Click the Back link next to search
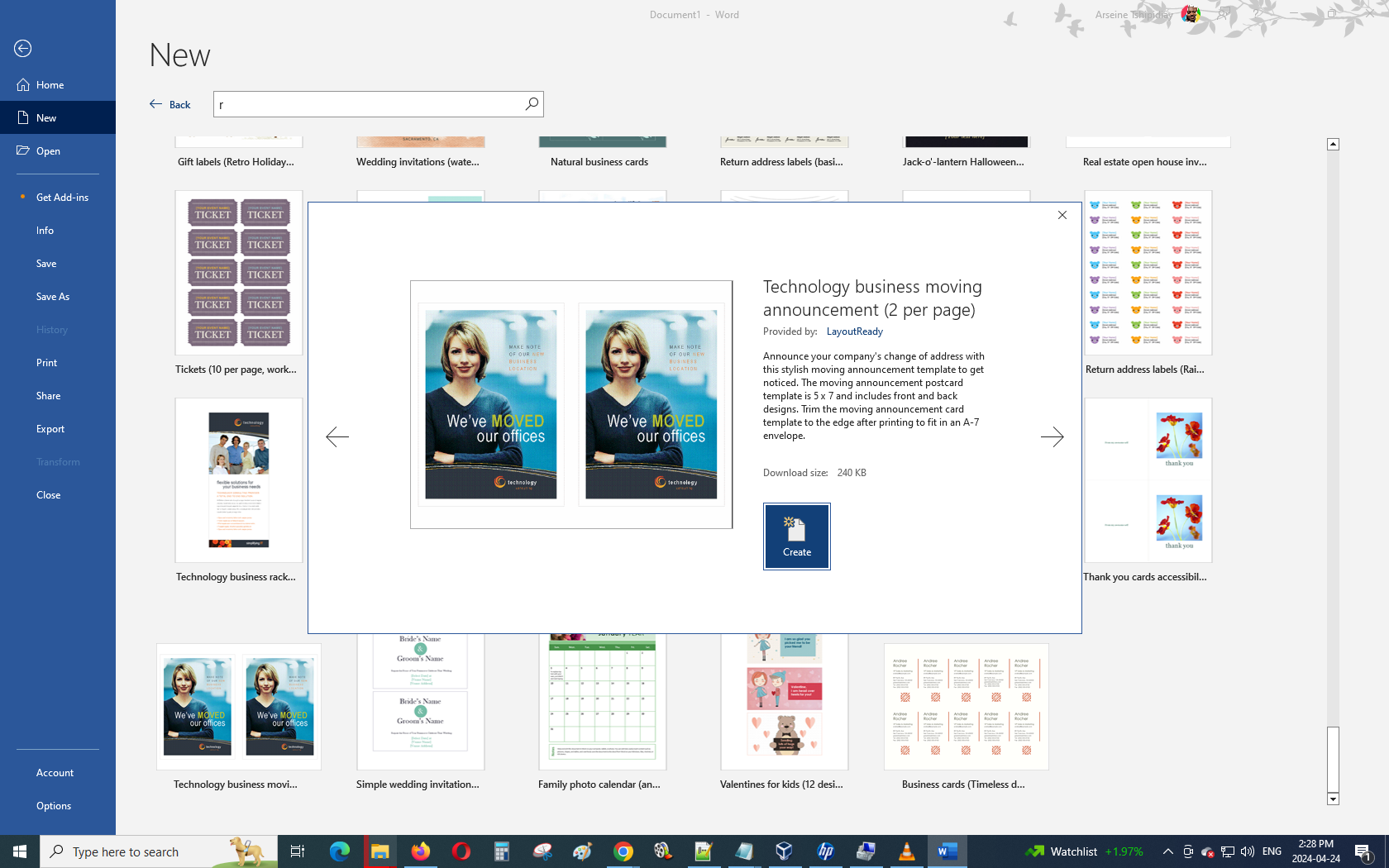 pyautogui.click(x=170, y=105)
